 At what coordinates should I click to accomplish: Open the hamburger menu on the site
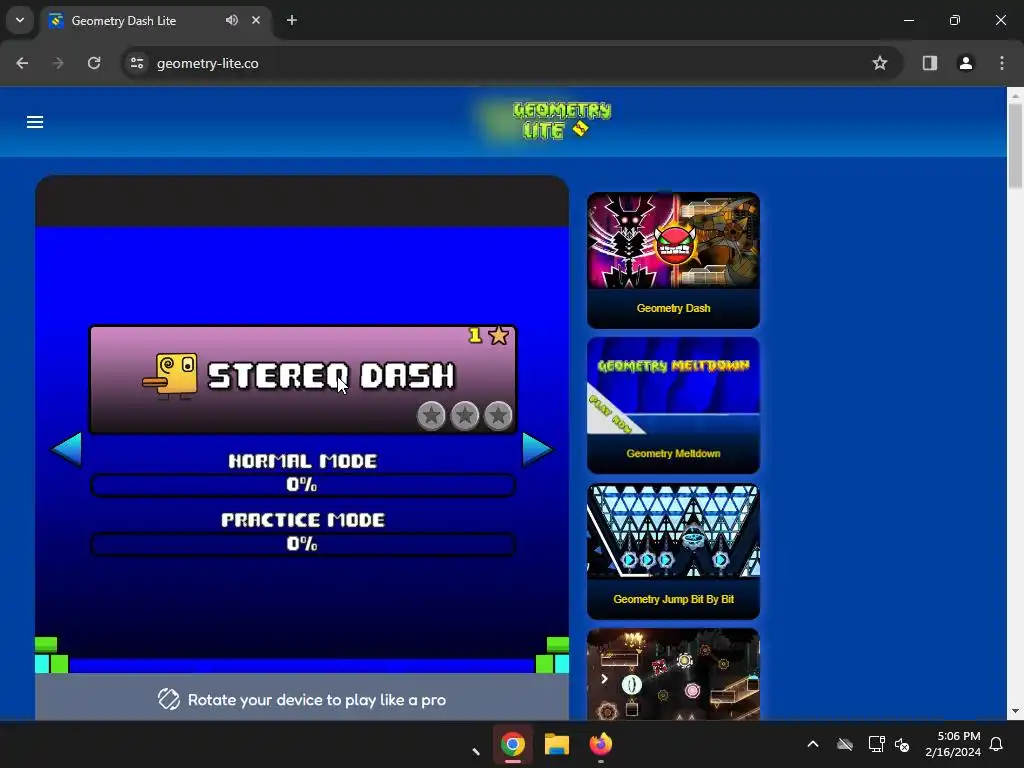pos(35,122)
